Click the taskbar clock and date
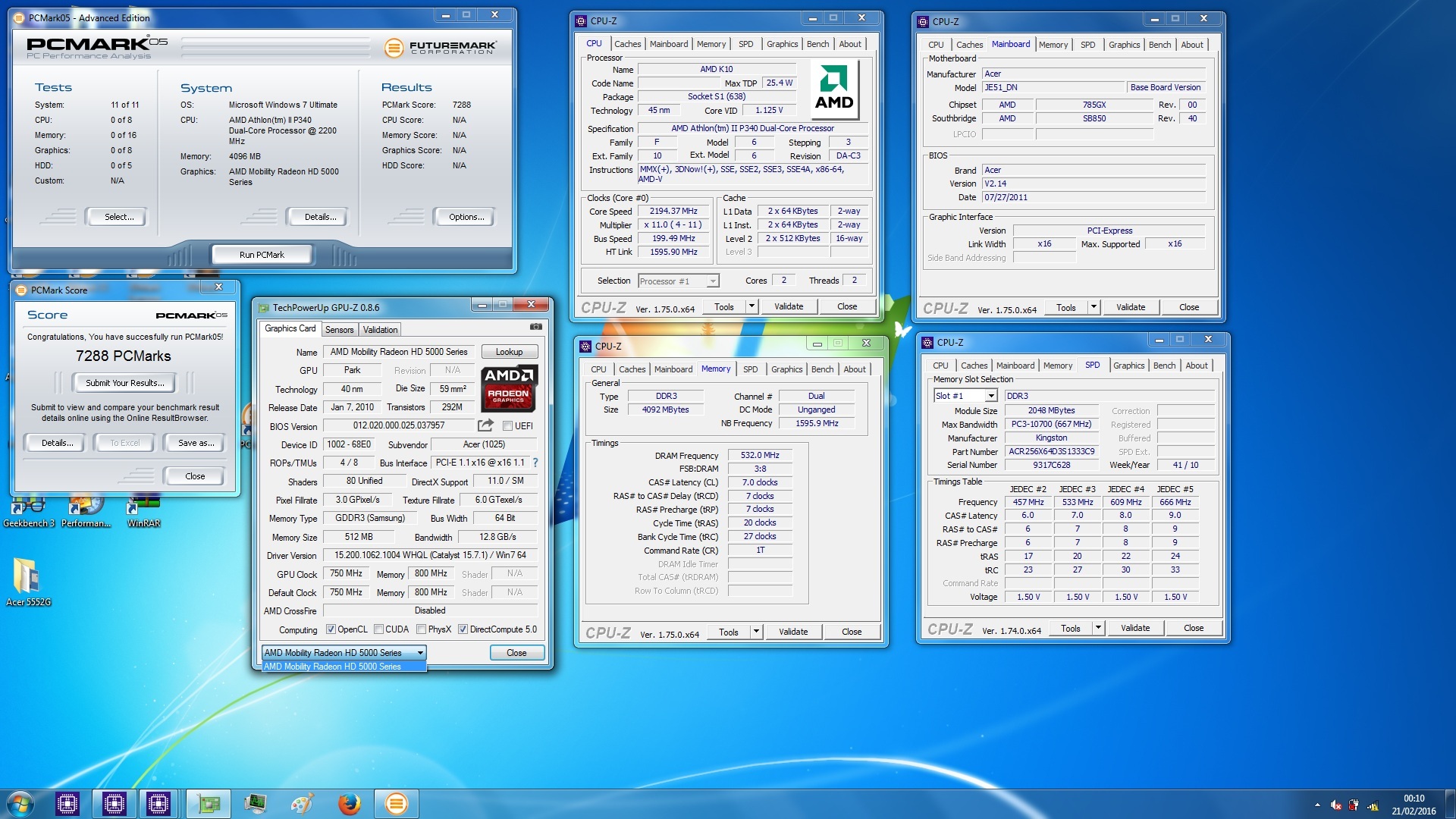This screenshot has width=1456, height=819. [x=1414, y=805]
